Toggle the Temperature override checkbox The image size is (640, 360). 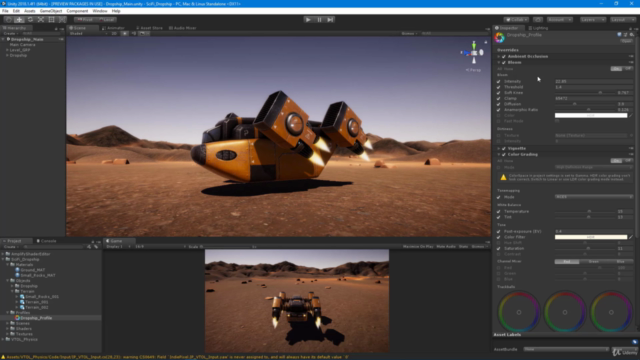[498, 212]
